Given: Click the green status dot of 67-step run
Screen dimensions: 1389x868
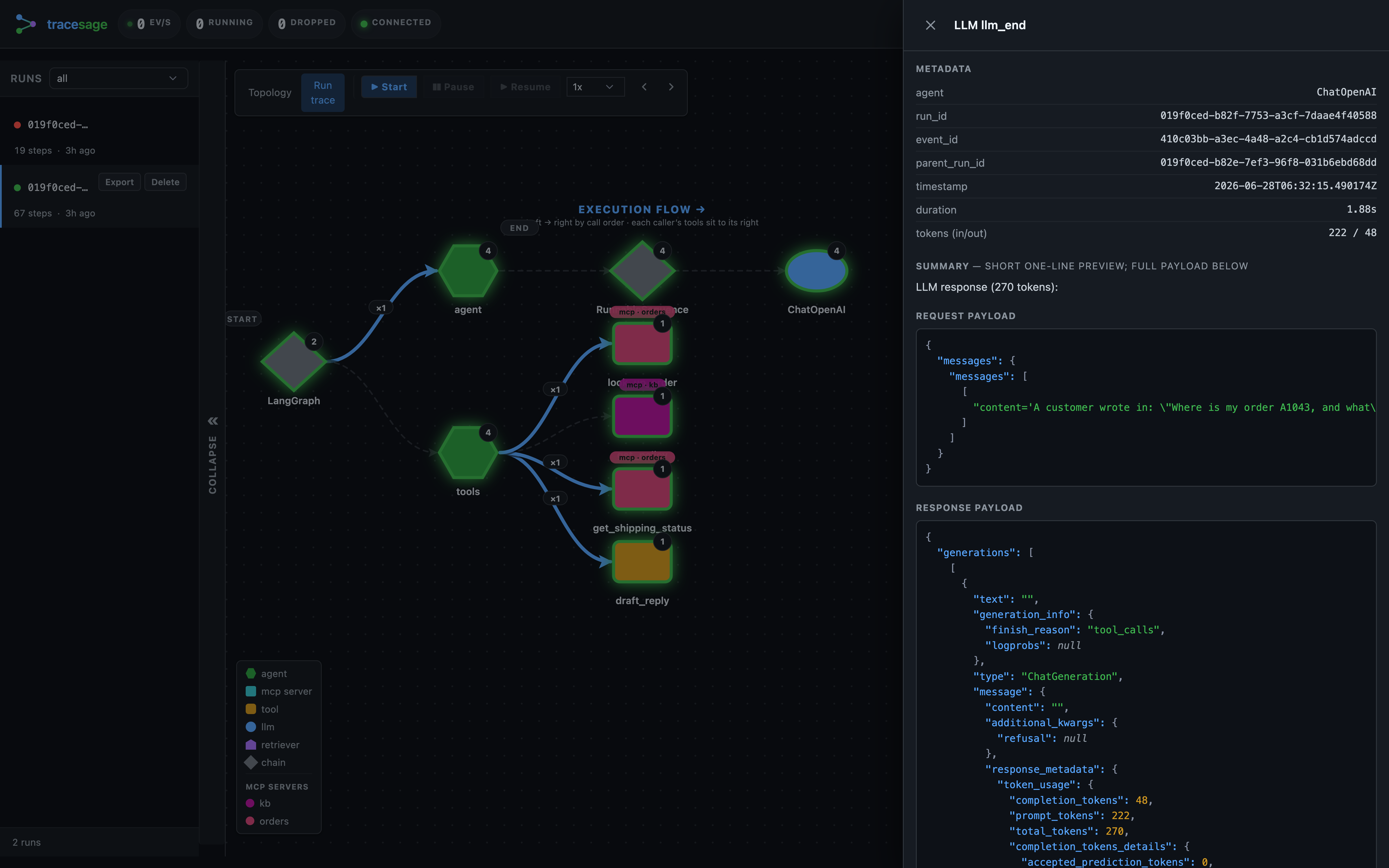Looking at the screenshot, I should (x=17, y=188).
